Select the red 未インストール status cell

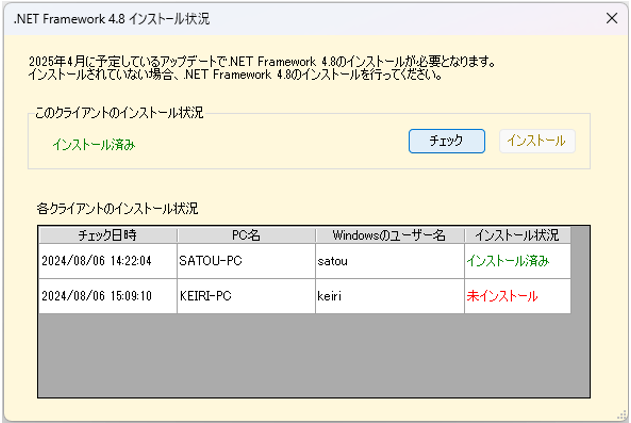click(x=518, y=296)
